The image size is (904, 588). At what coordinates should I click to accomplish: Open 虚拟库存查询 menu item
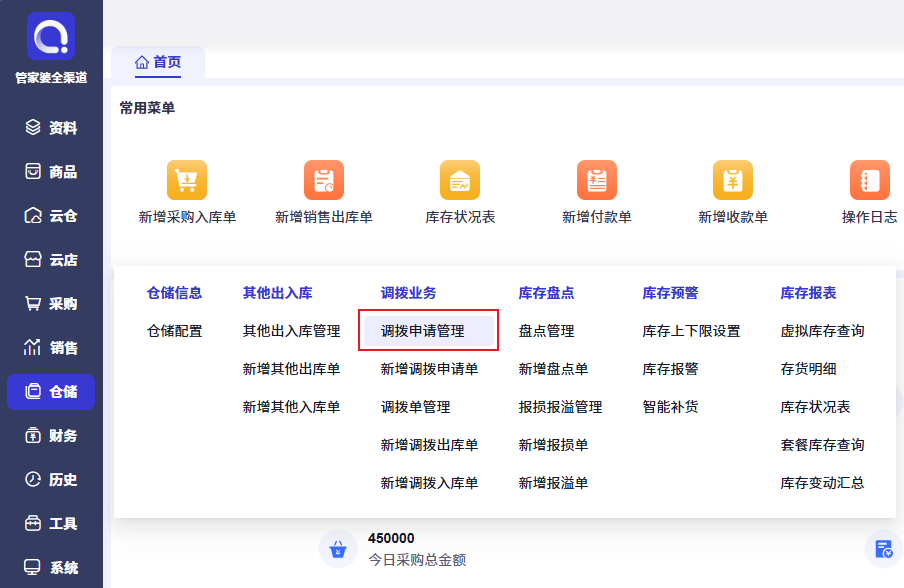pyautogui.click(x=822, y=331)
